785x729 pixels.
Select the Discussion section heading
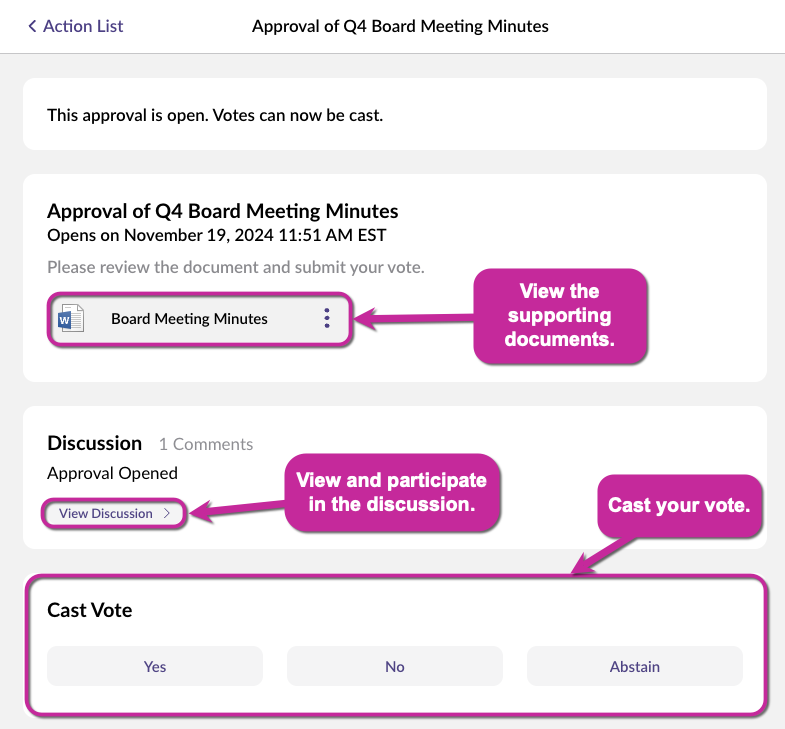(x=95, y=443)
